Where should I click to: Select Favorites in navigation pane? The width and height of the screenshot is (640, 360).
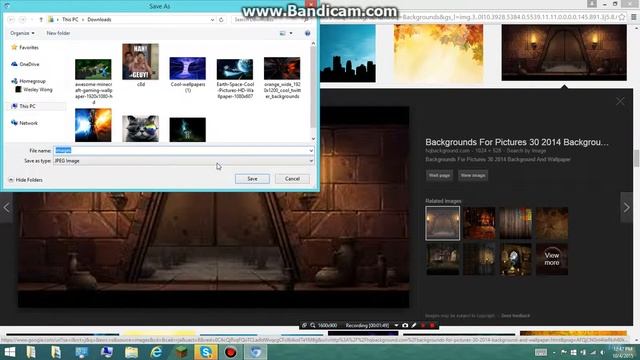click(25, 47)
